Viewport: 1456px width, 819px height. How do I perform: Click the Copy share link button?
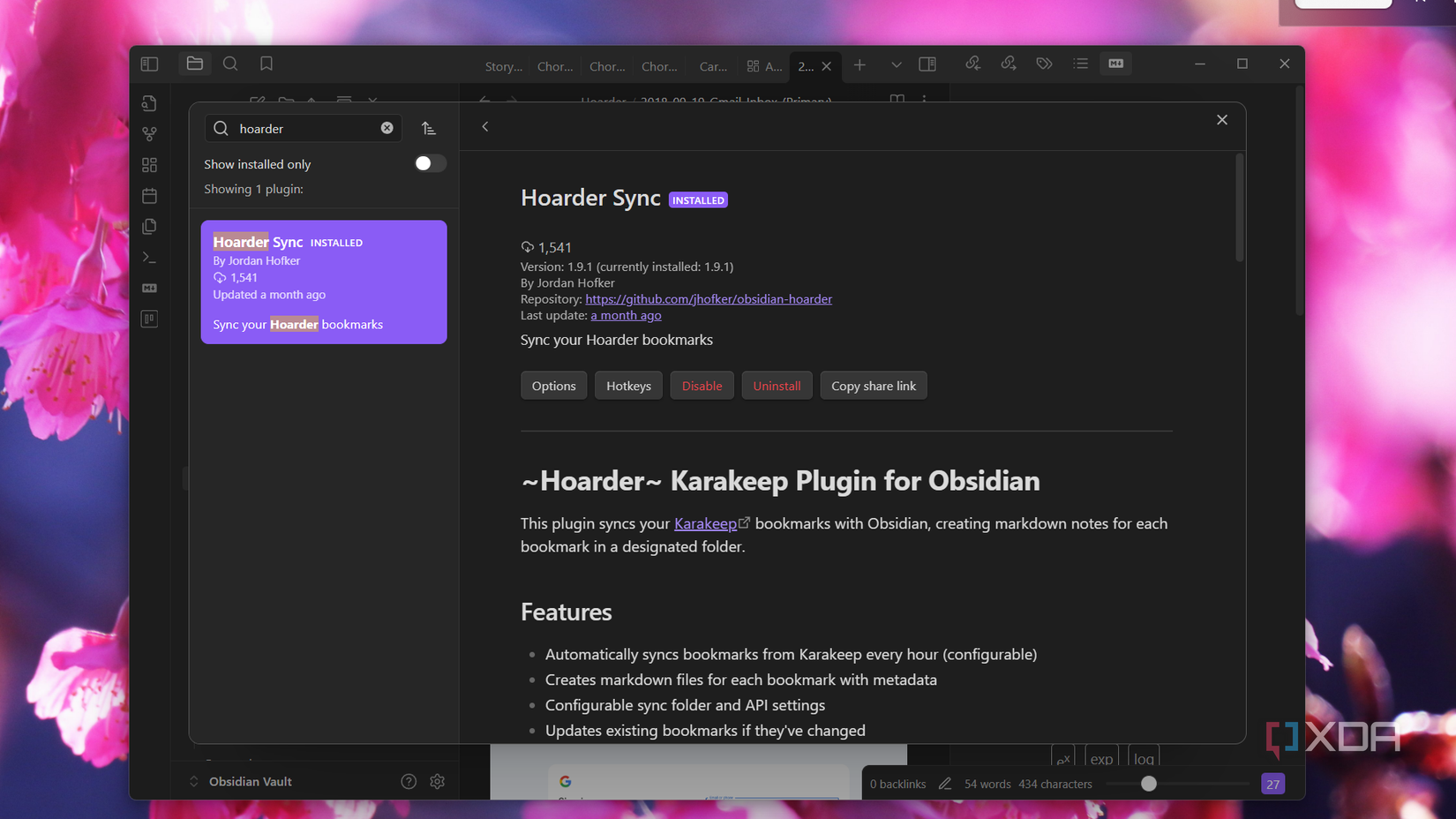tap(873, 385)
